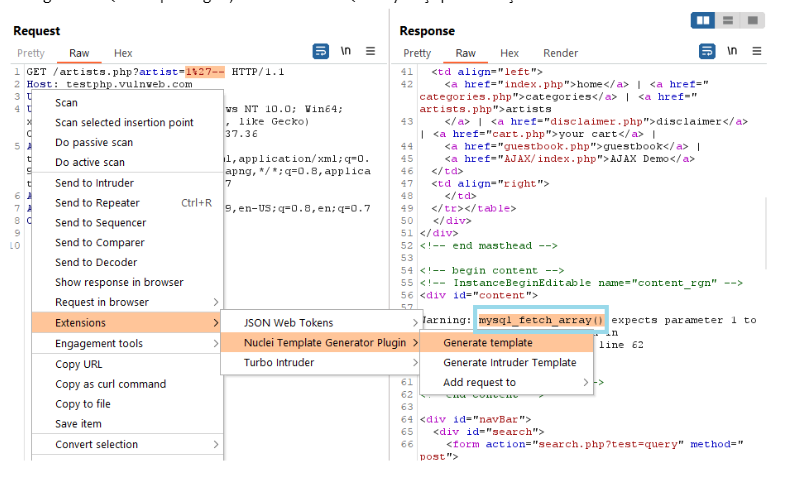Switch Request to Raw tab

pyautogui.click(x=79, y=53)
